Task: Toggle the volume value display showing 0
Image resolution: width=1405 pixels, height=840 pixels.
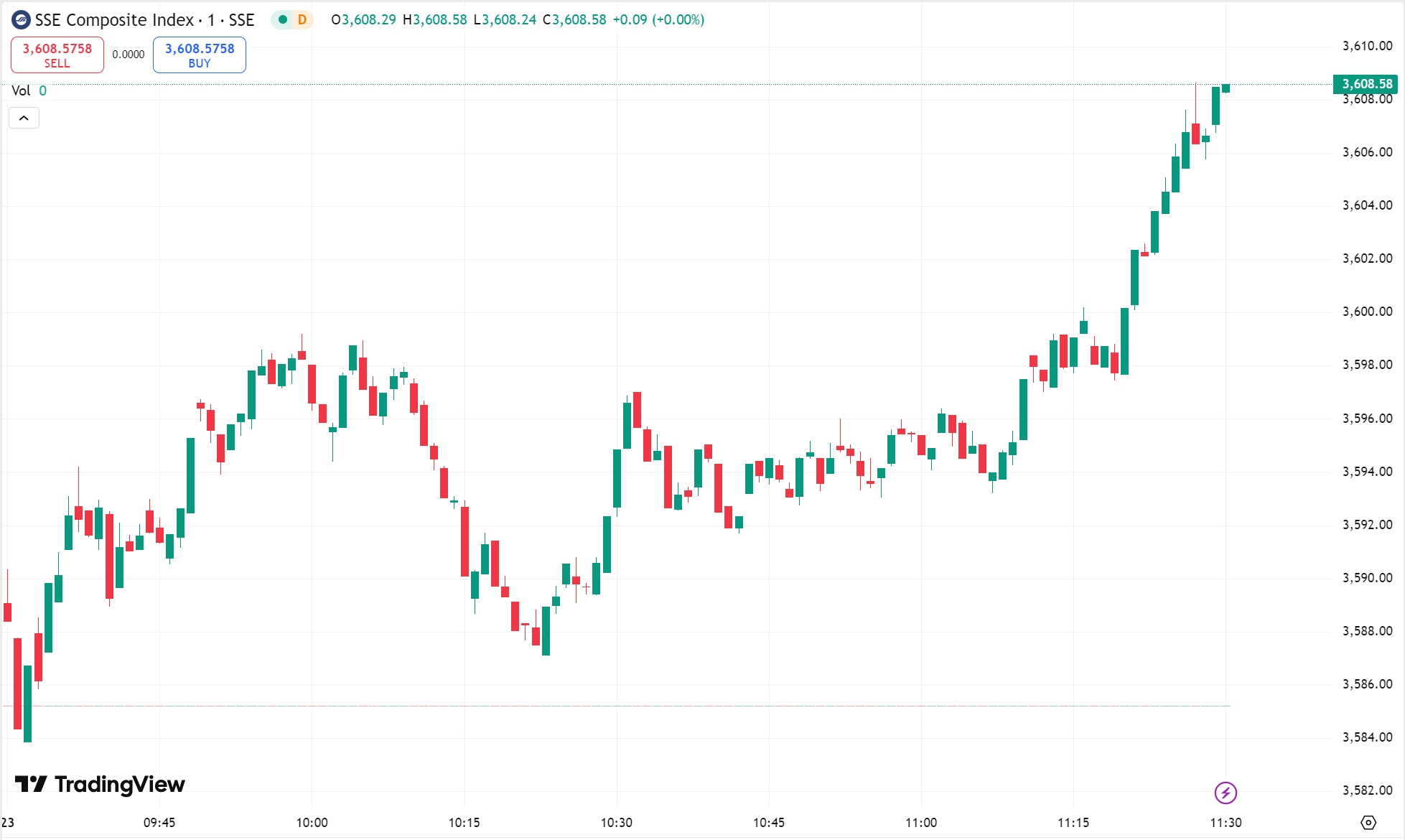Action: [x=42, y=90]
